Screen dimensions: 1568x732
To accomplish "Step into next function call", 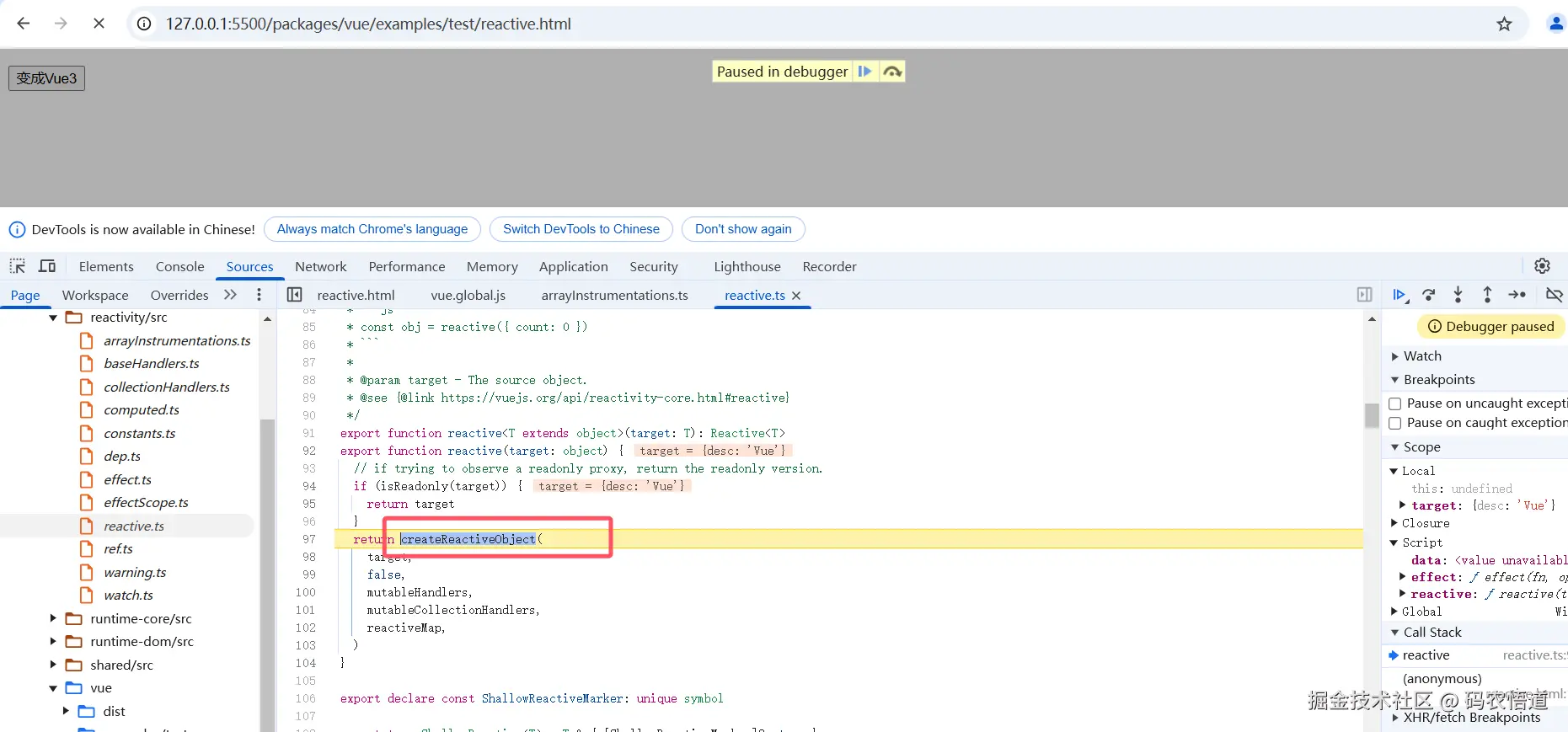I will tap(1458, 295).
